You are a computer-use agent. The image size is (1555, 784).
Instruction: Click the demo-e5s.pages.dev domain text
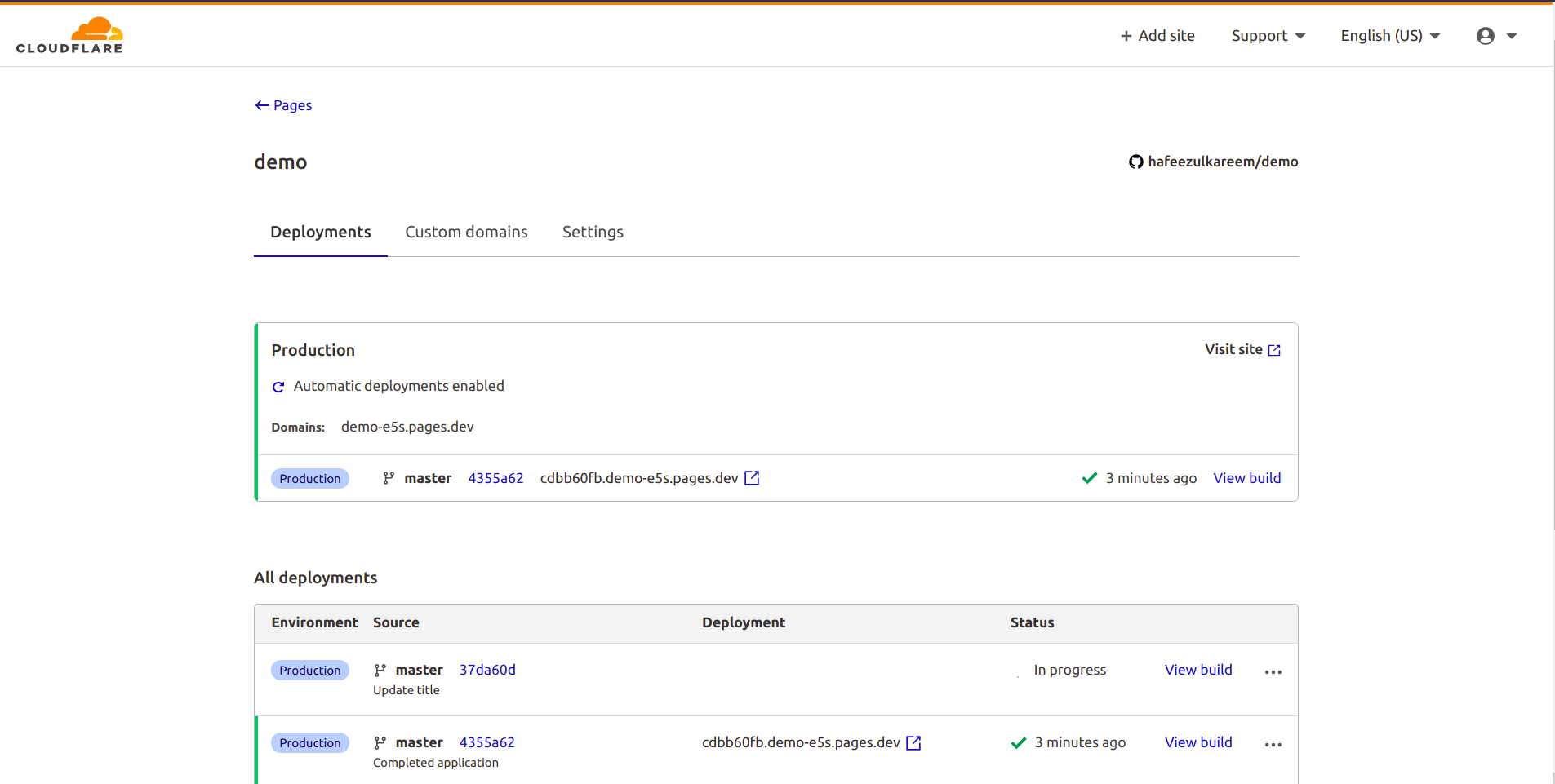coord(407,427)
